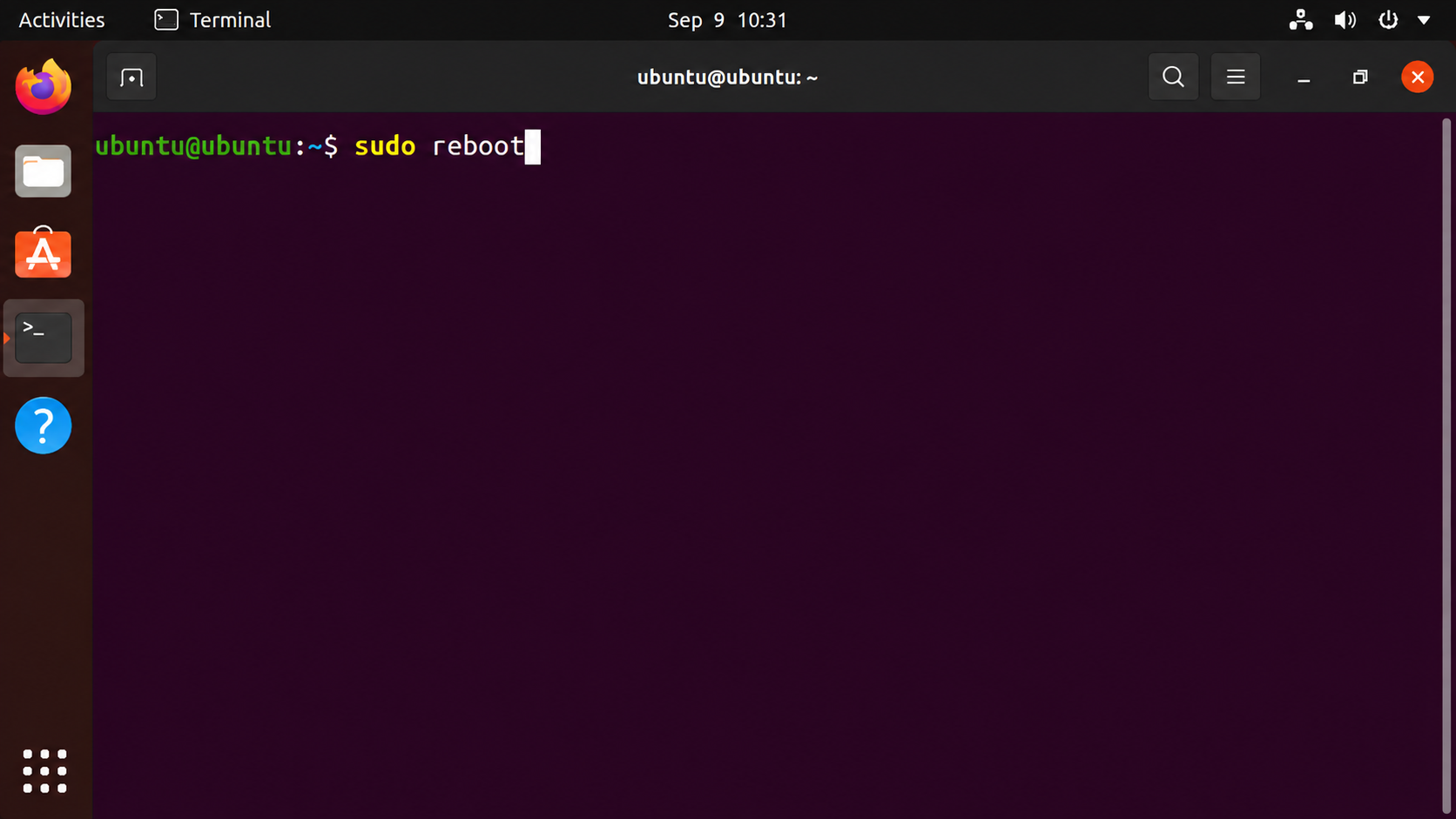Click the power icon in top bar

[1388, 20]
